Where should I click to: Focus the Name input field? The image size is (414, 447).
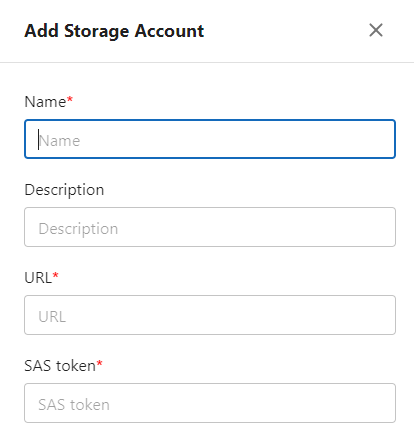pyautogui.click(x=210, y=139)
